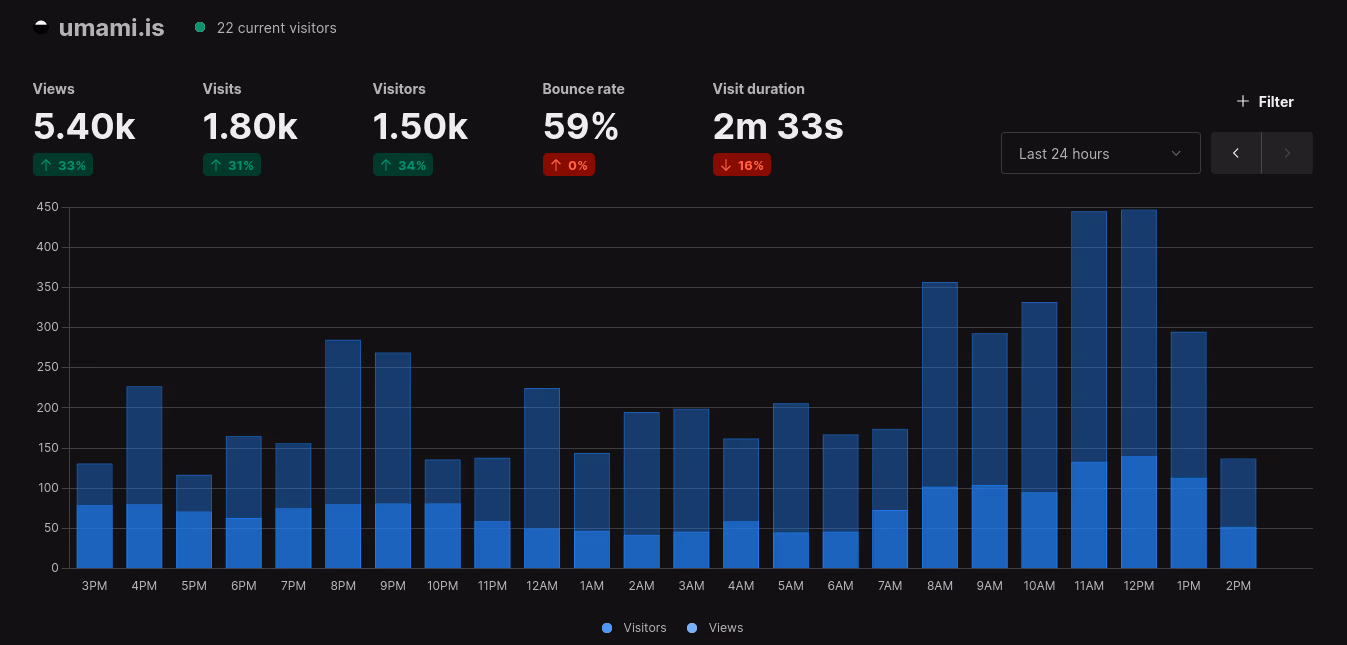Open the Last 24 hours date range dropdown
This screenshot has height=645, width=1347.
(x=1100, y=153)
